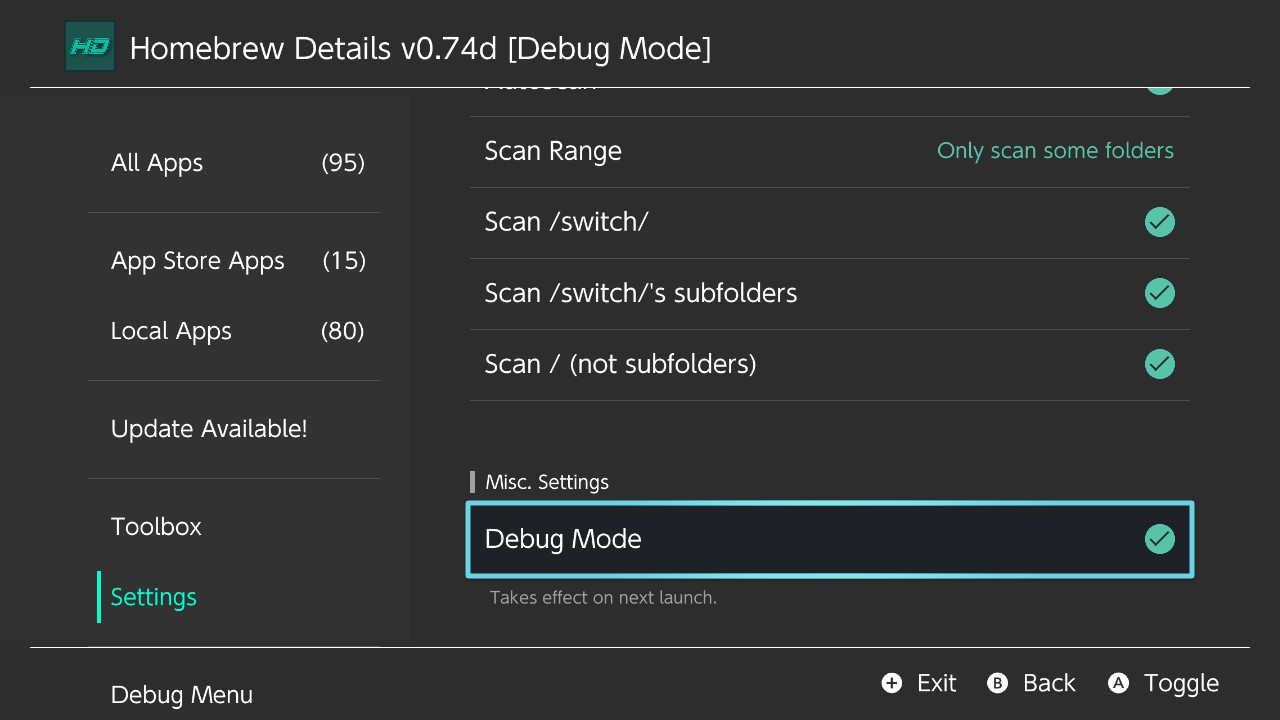Click the B Back button icon

(997, 683)
